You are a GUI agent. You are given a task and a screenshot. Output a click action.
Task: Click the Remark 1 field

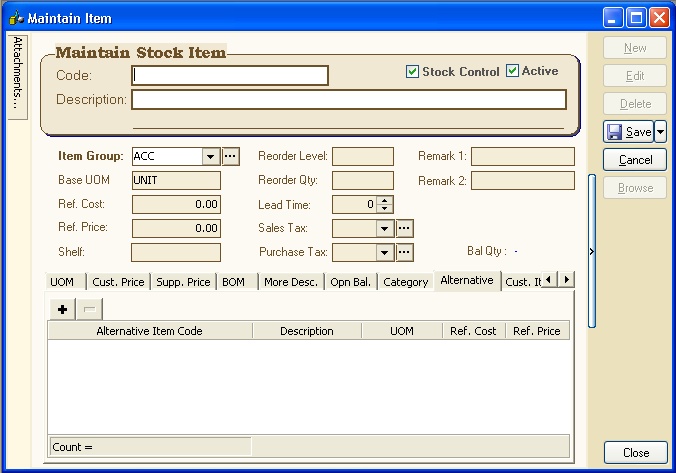click(523, 157)
